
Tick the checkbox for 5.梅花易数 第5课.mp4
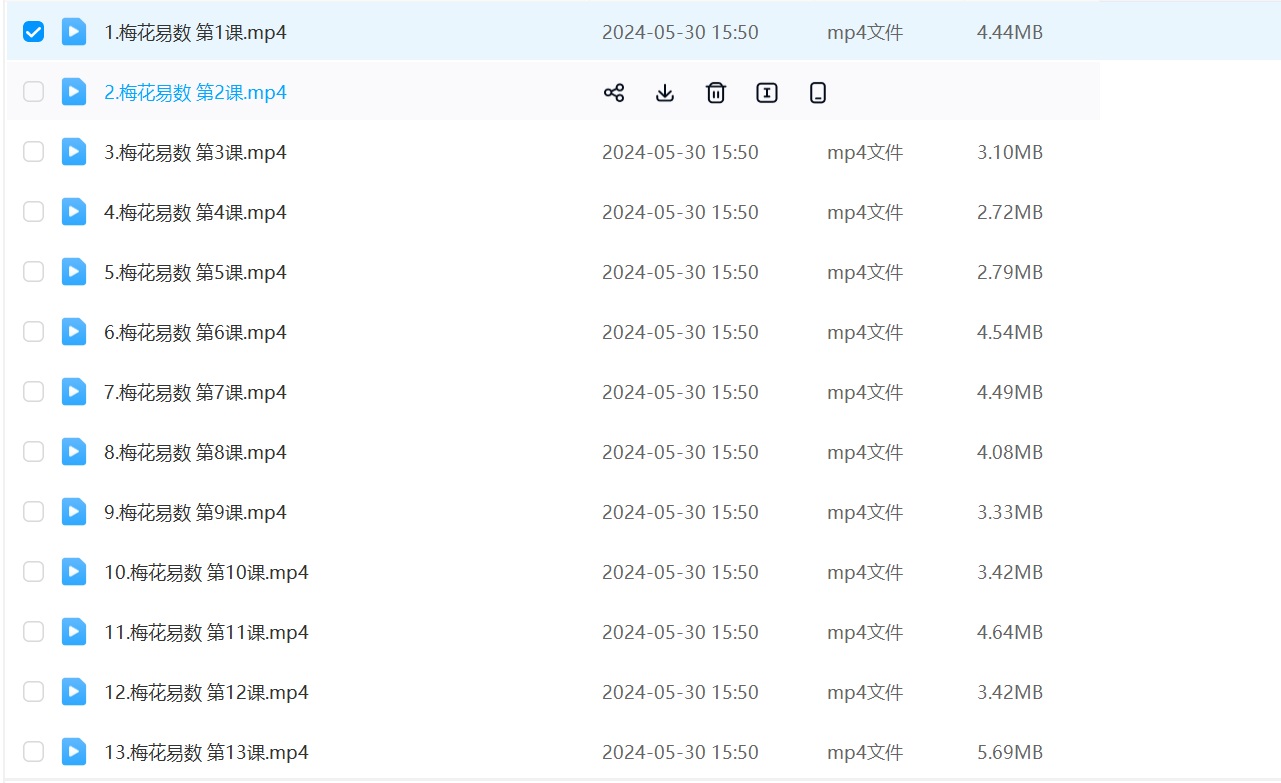(x=34, y=272)
